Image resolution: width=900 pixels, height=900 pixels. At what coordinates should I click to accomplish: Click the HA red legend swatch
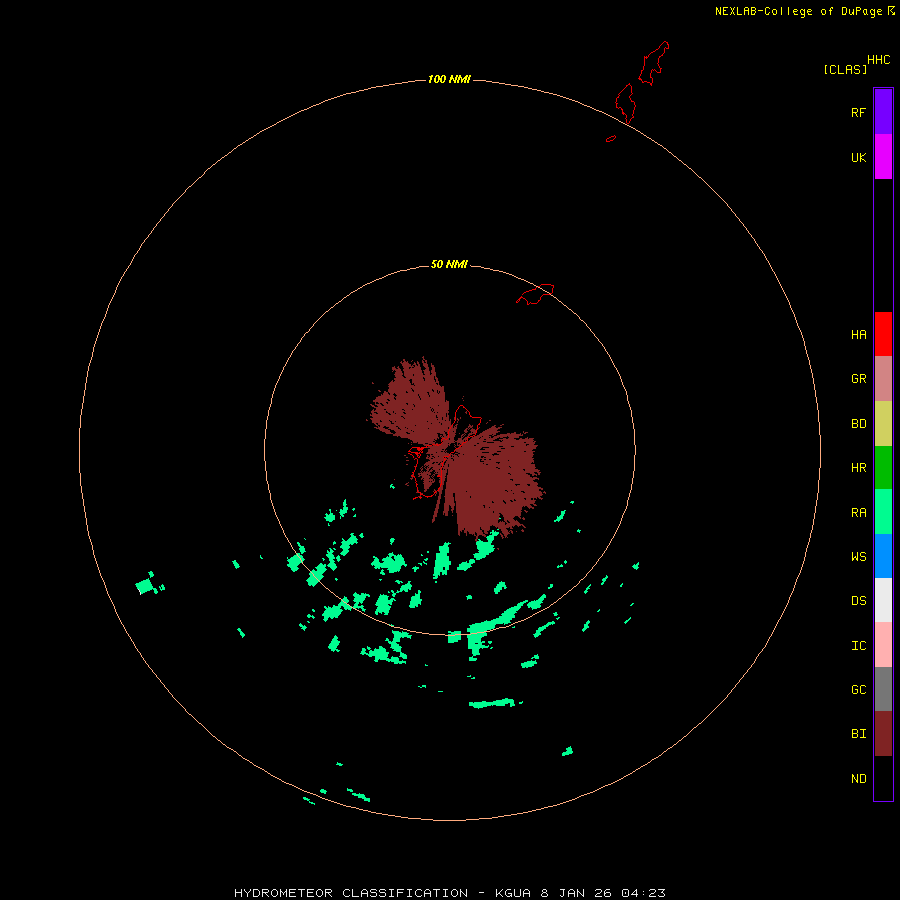pyautogui.click(x=883, y=334)
